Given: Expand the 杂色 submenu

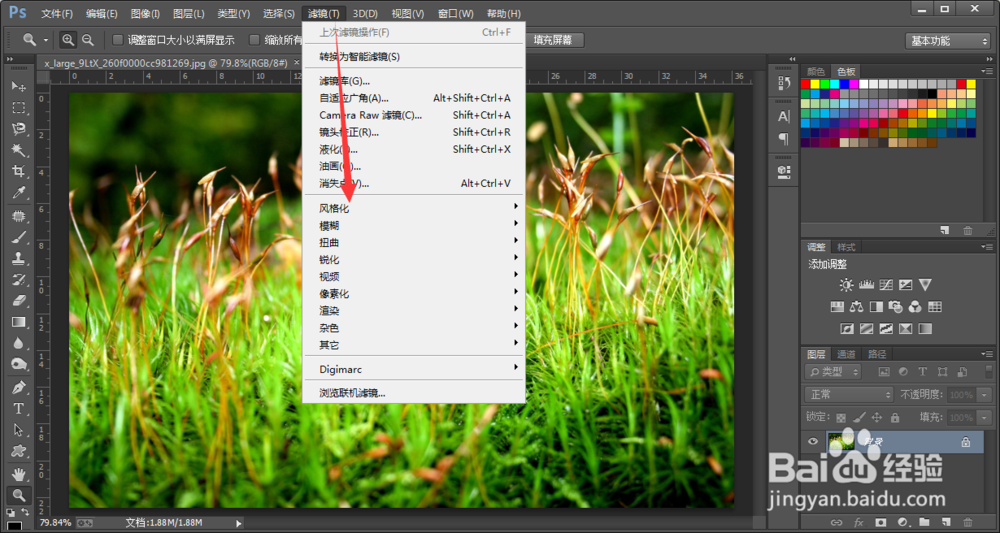Looking at the screenshot, I should (413, 328).
